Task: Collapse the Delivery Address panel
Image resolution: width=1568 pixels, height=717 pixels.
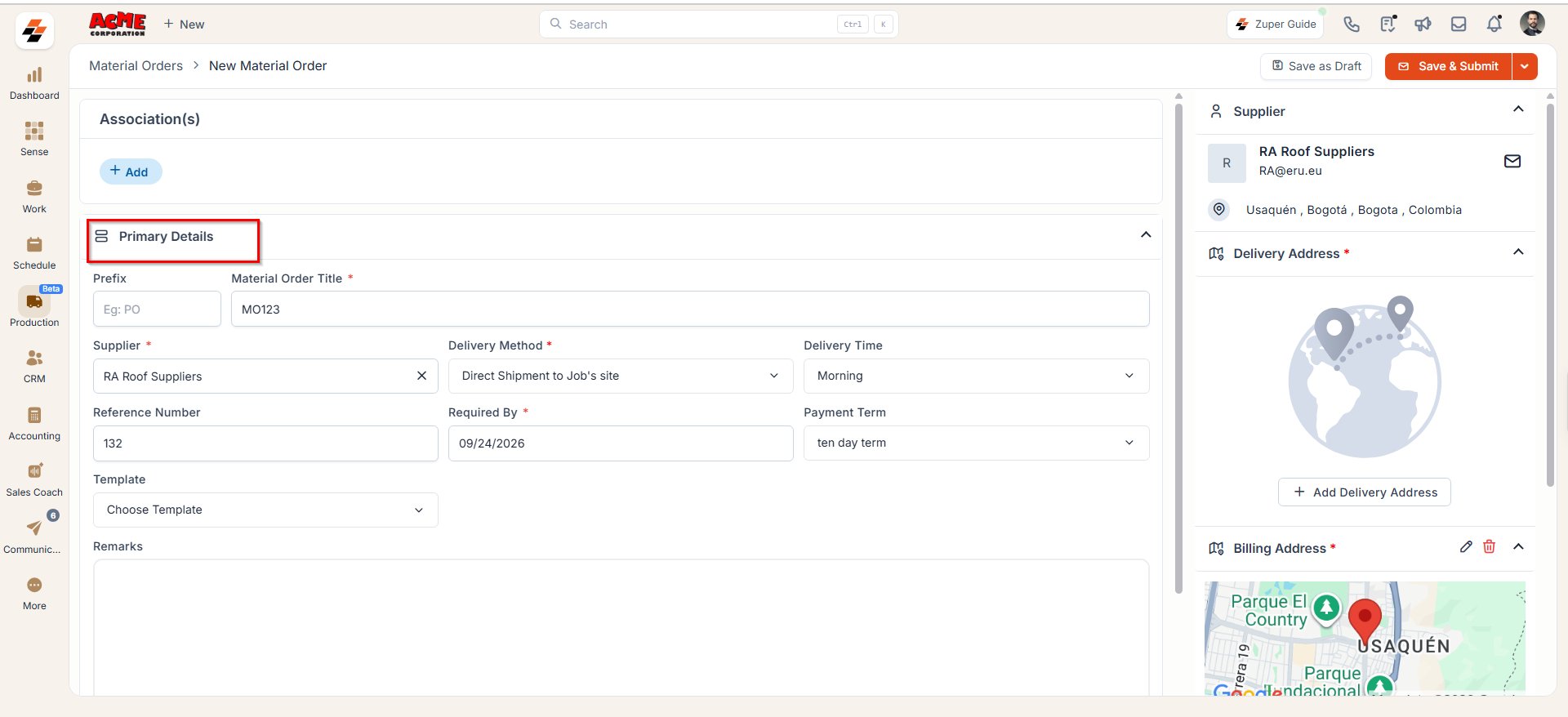Action: (1518, 252)
